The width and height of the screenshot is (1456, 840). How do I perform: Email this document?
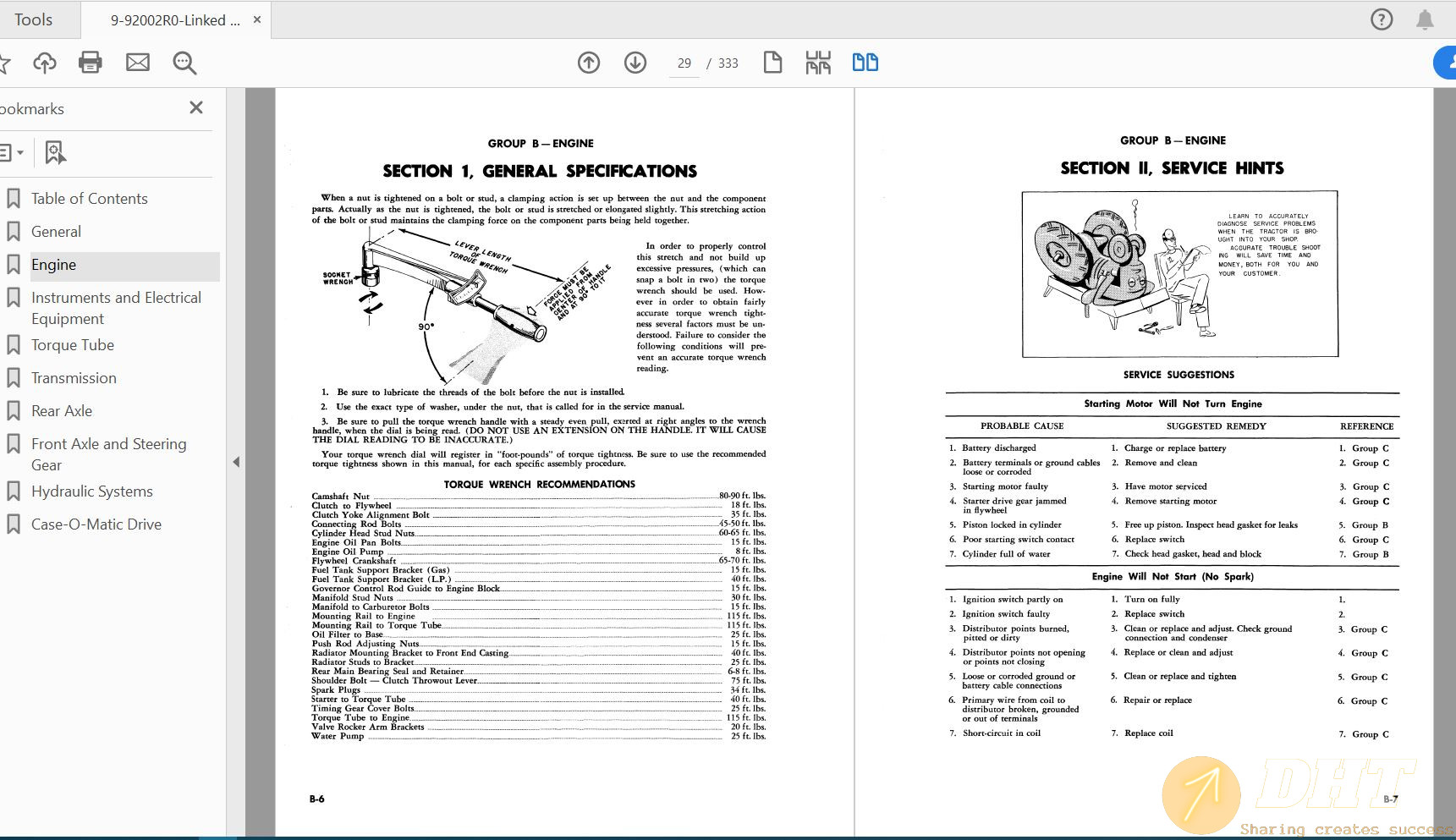pyautogui.click(x=137, y=63)
